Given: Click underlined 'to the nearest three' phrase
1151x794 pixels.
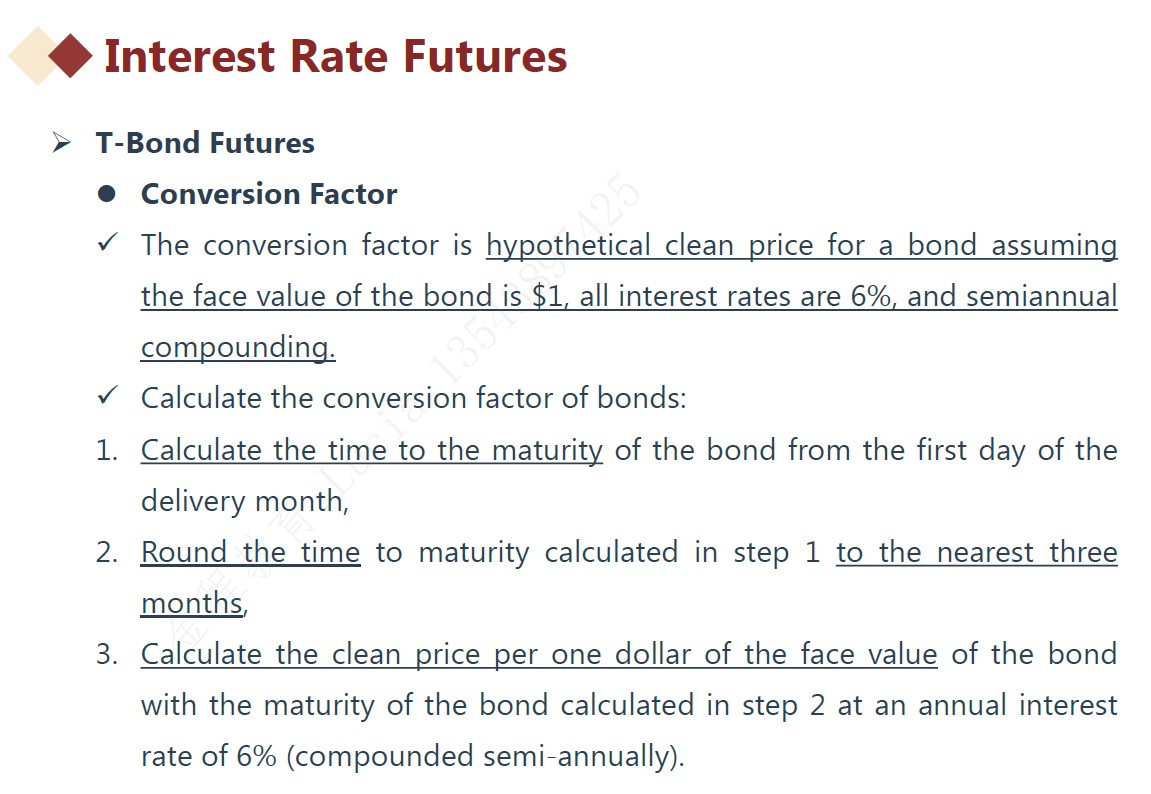Looking at the screenshot, I should click(976, 552).
